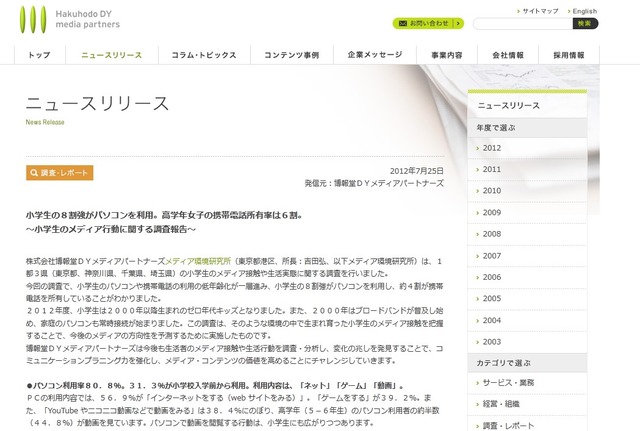Click the headline 小学生の８割強がパソコンを利用
Image resolution: width=640 pixels, height=431 pixels.
(x=164, y=215)
